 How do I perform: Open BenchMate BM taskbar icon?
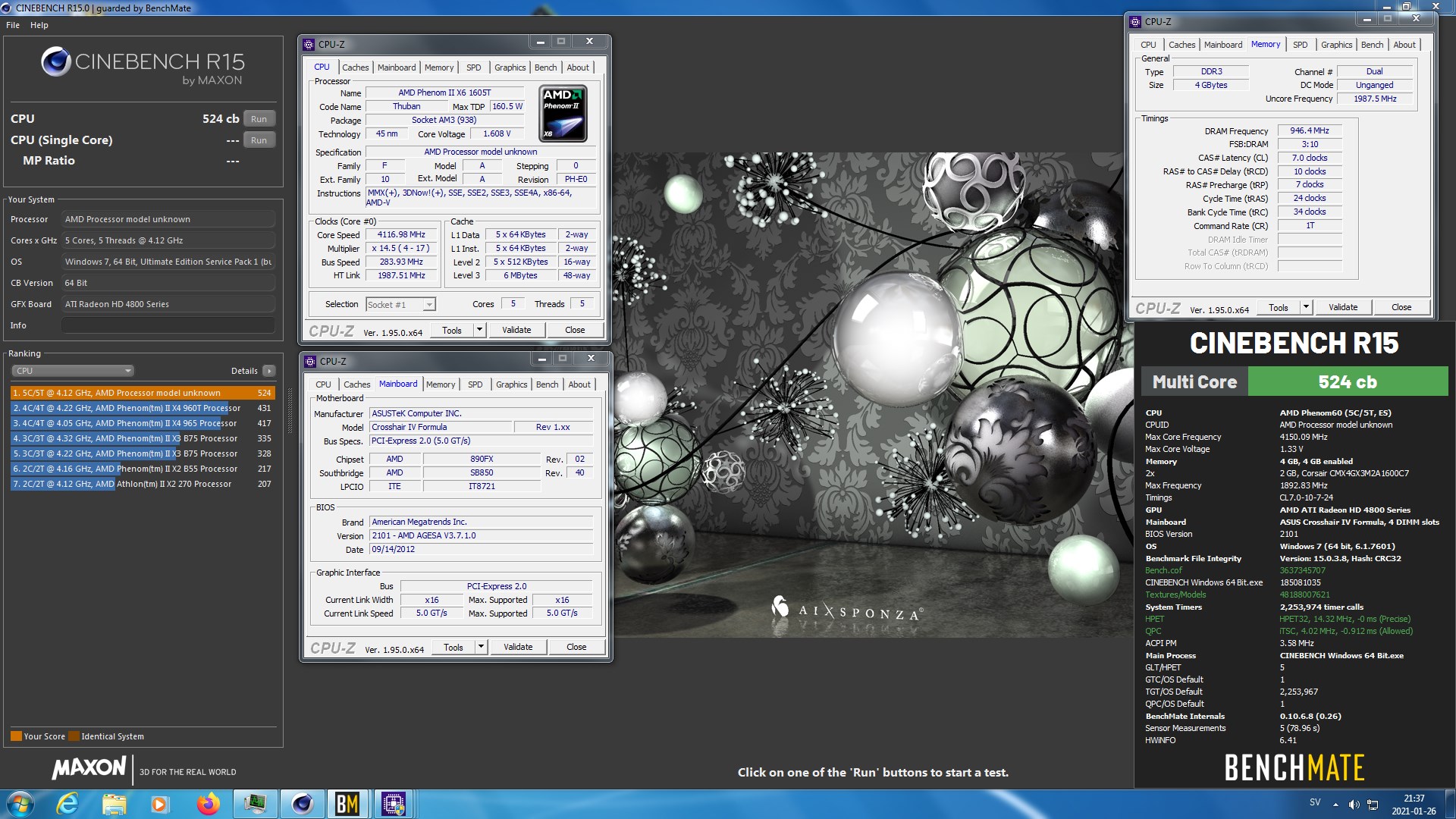[347, 804]
